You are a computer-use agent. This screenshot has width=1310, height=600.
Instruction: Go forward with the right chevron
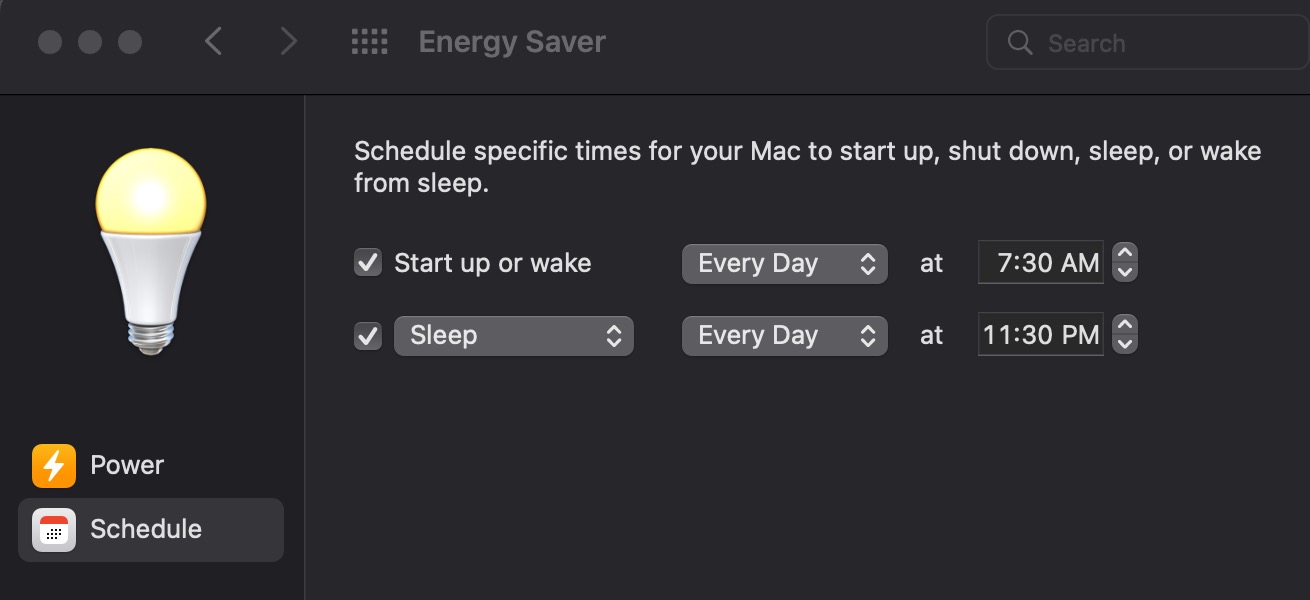pos(288,42)
